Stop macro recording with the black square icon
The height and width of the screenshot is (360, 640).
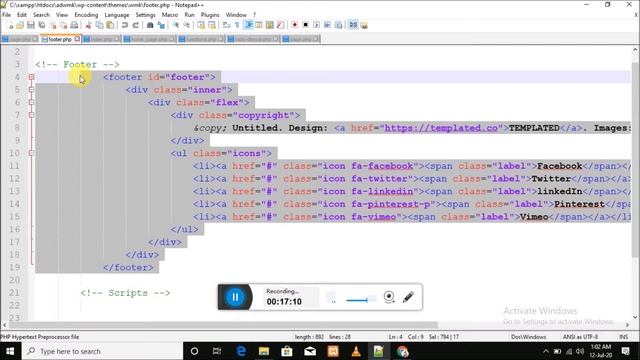tap(305, 25)
